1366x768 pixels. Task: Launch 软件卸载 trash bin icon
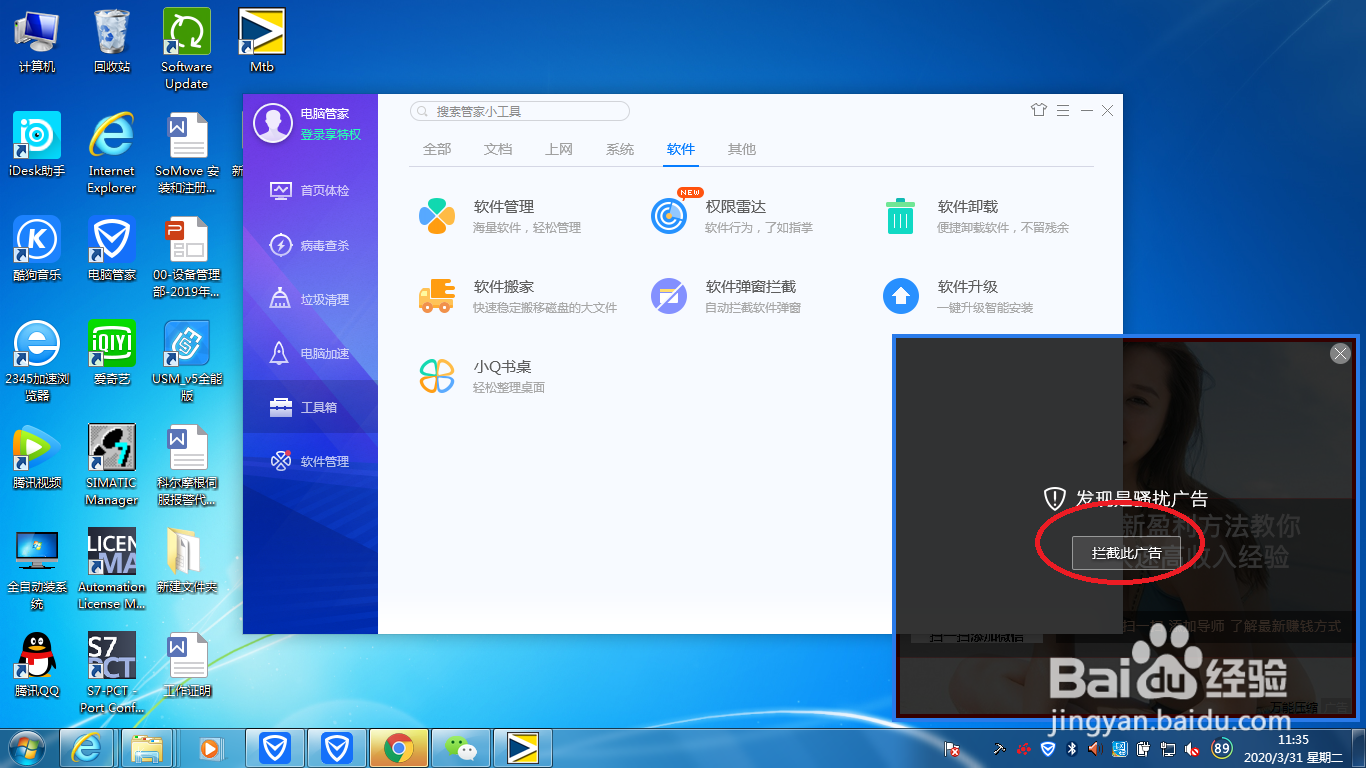pyautogui.click(x=900, y=216)
